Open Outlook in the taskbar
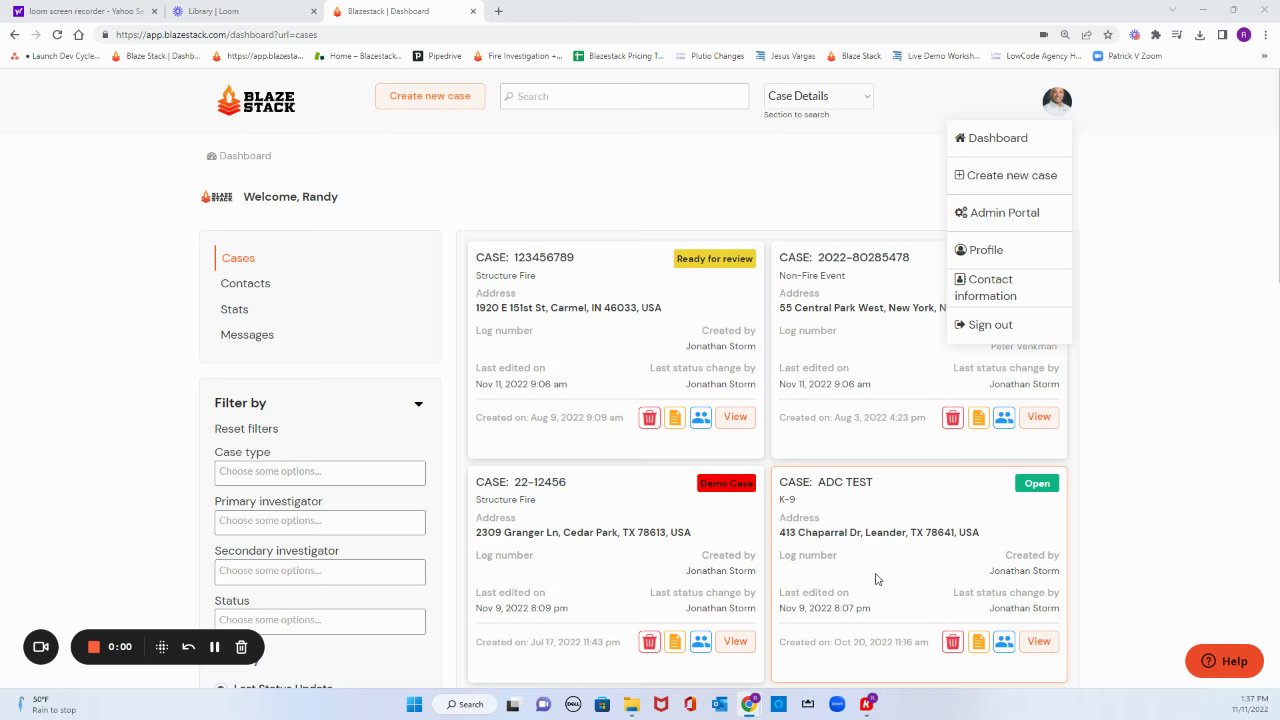The height and width of the screenshot is (720, 1280). click(719, 704)
